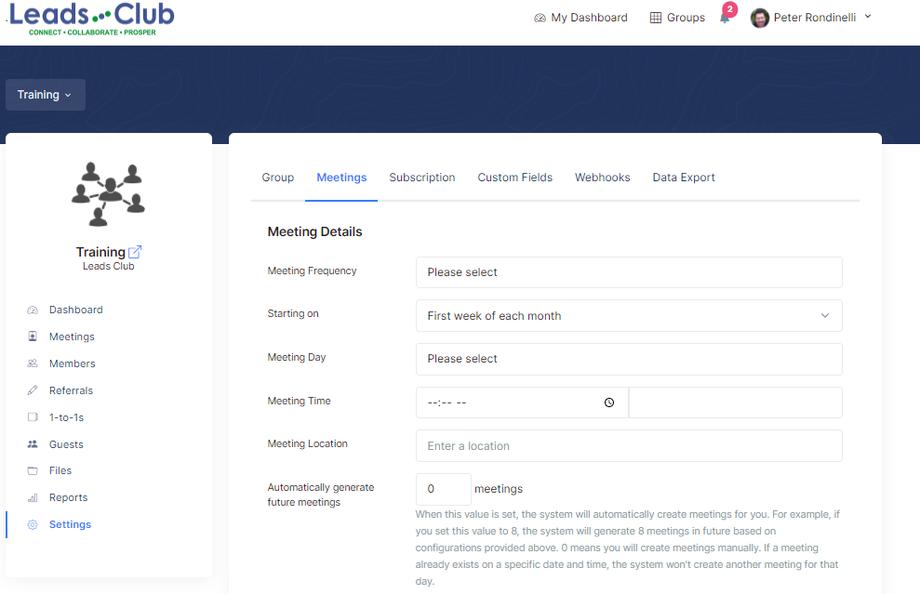Open Meetings in the sidebar
The width and height of the screenshot is (920, 594).
point(72,337)
